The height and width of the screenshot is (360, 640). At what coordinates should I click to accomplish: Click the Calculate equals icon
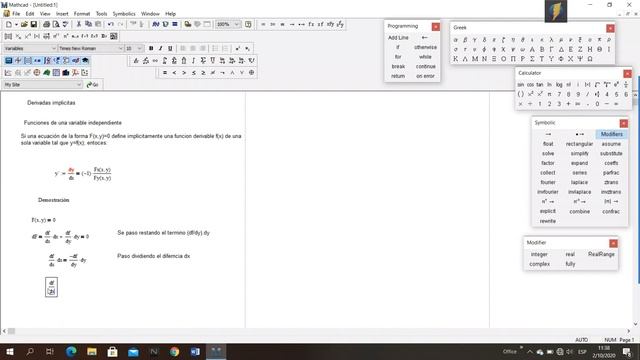tap(175, 24)
